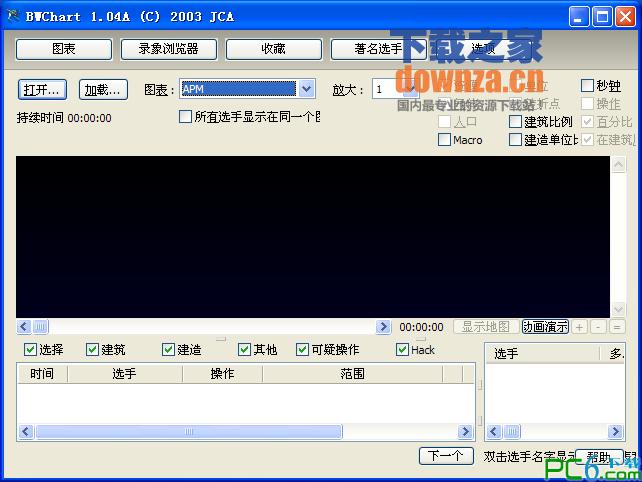
Task: Click the player panel scrollbar thumb
Action: [512, 432]
